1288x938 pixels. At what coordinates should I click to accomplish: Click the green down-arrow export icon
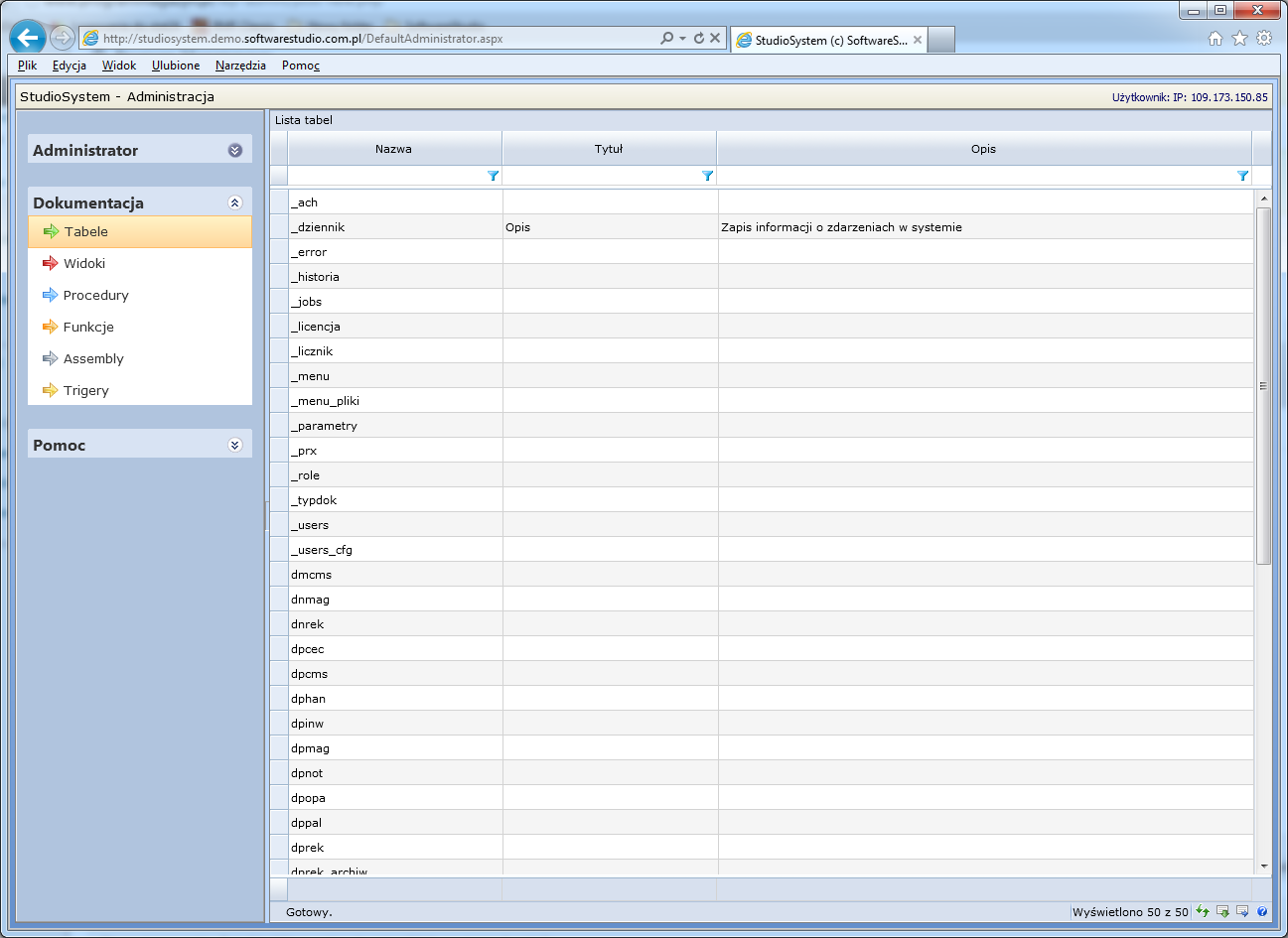pos(1222,911)
